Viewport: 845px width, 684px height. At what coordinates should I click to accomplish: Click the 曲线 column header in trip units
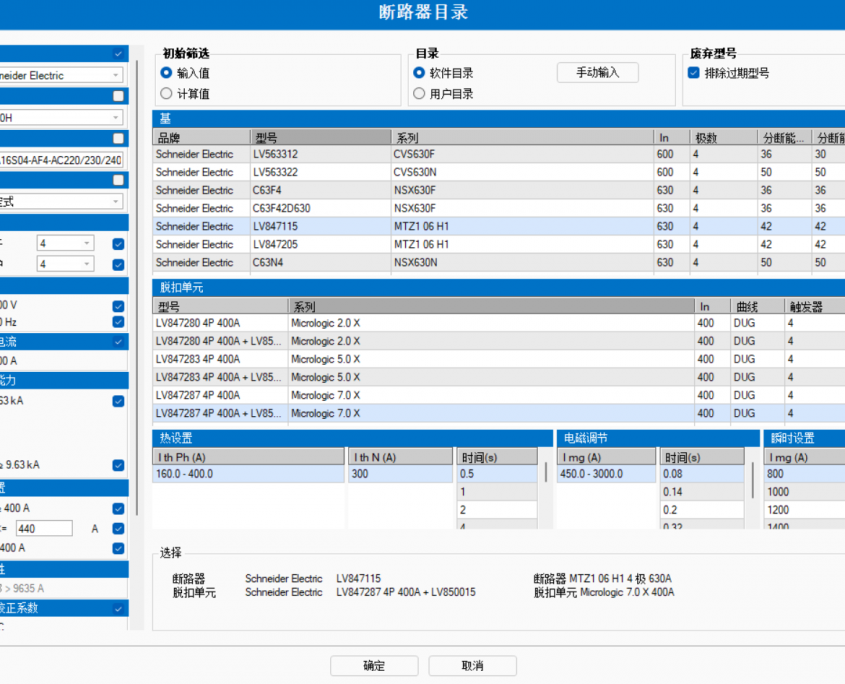tap(757, 307)
